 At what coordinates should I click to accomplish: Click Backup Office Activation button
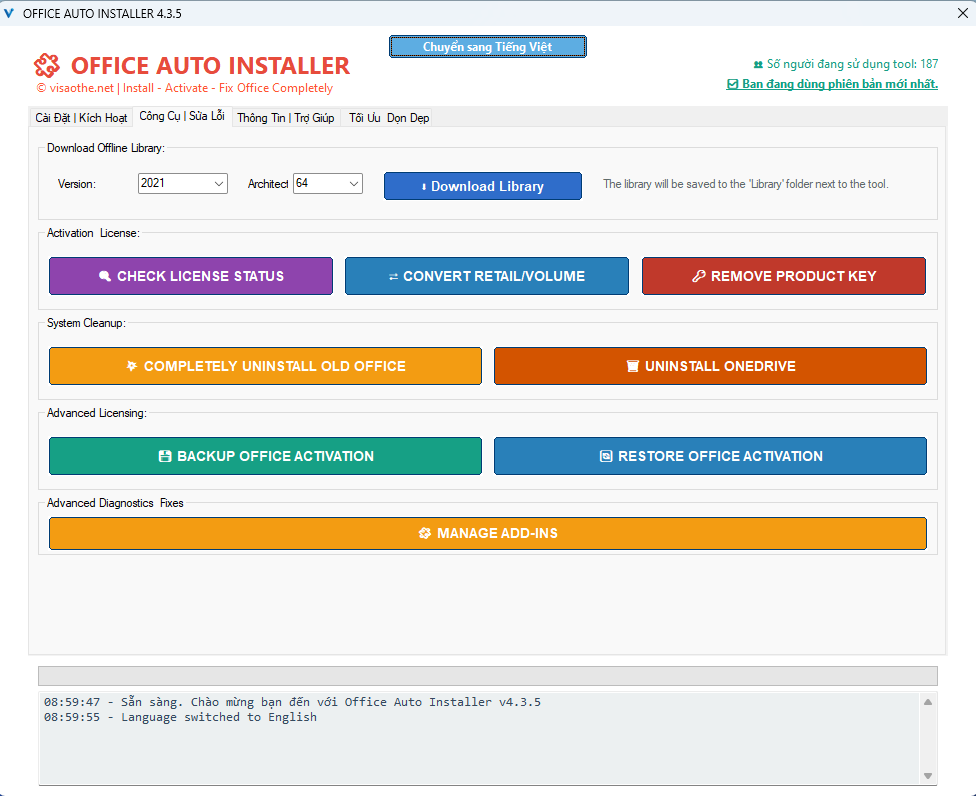265,456
